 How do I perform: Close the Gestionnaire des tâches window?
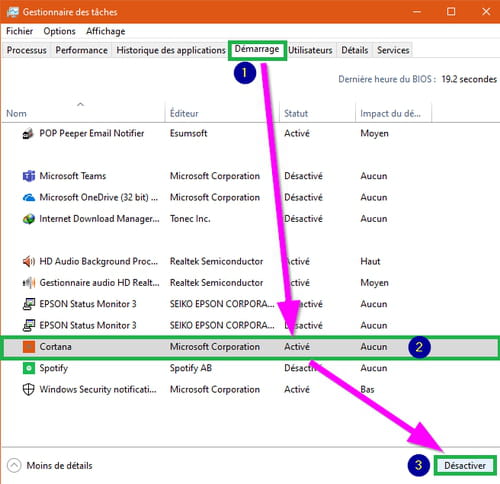[486, 12]
